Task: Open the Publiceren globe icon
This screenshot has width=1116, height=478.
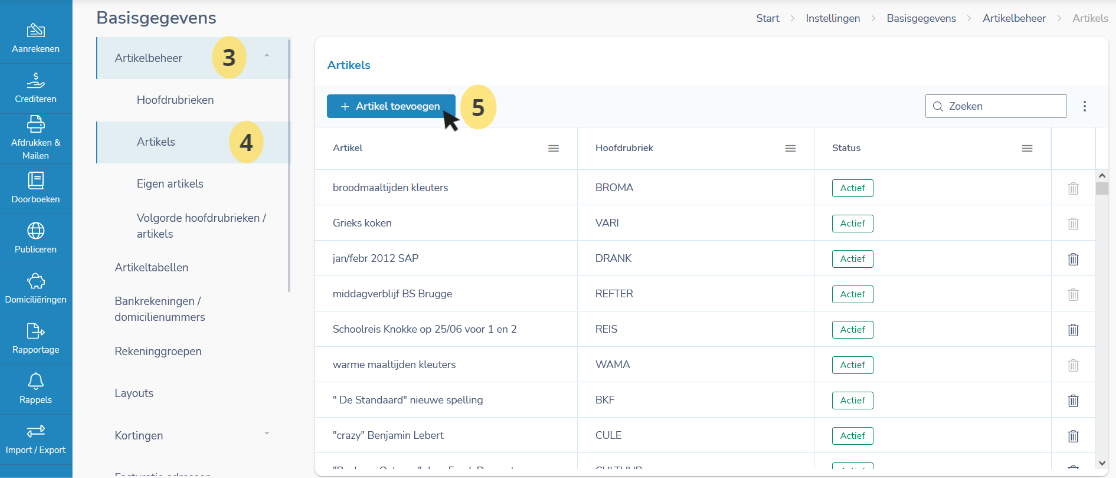Action: point(36,230)
